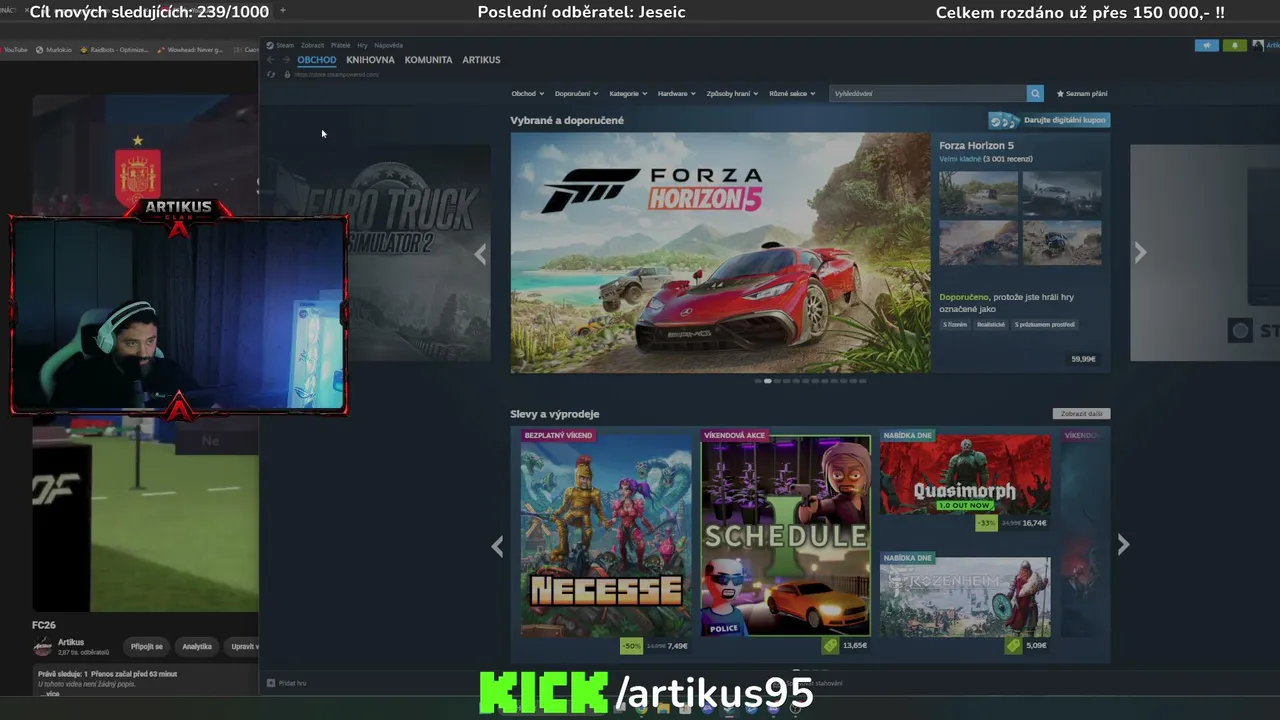This screenshot has height=720, width=1280.
Task: Open the Forza Horizon 5 featured banner
Action: point(720,253)
